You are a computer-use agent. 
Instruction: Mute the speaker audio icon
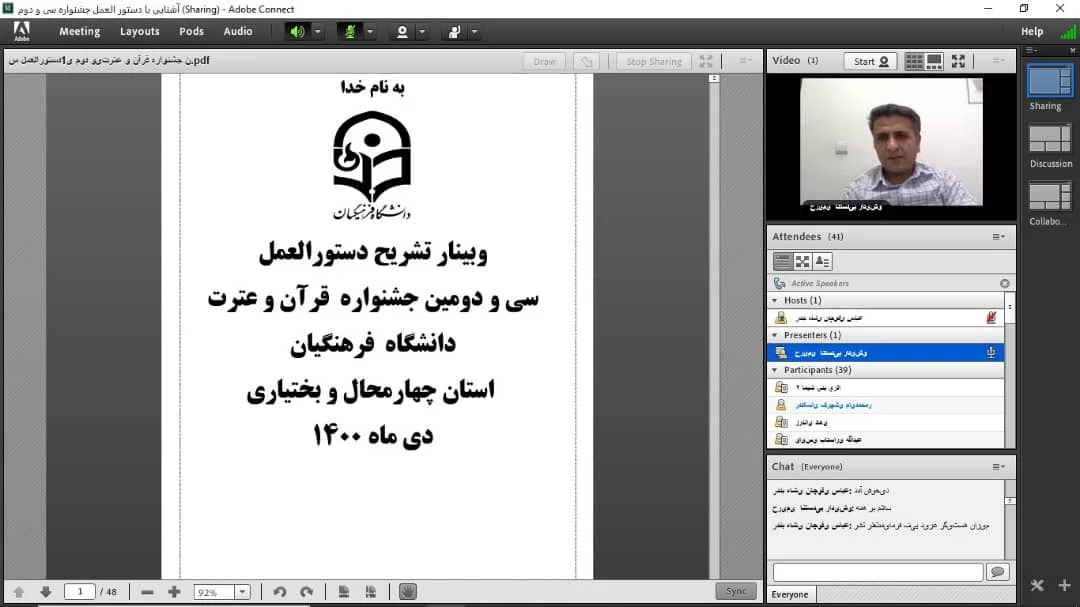pyautogui.click(x=297, y=32)
